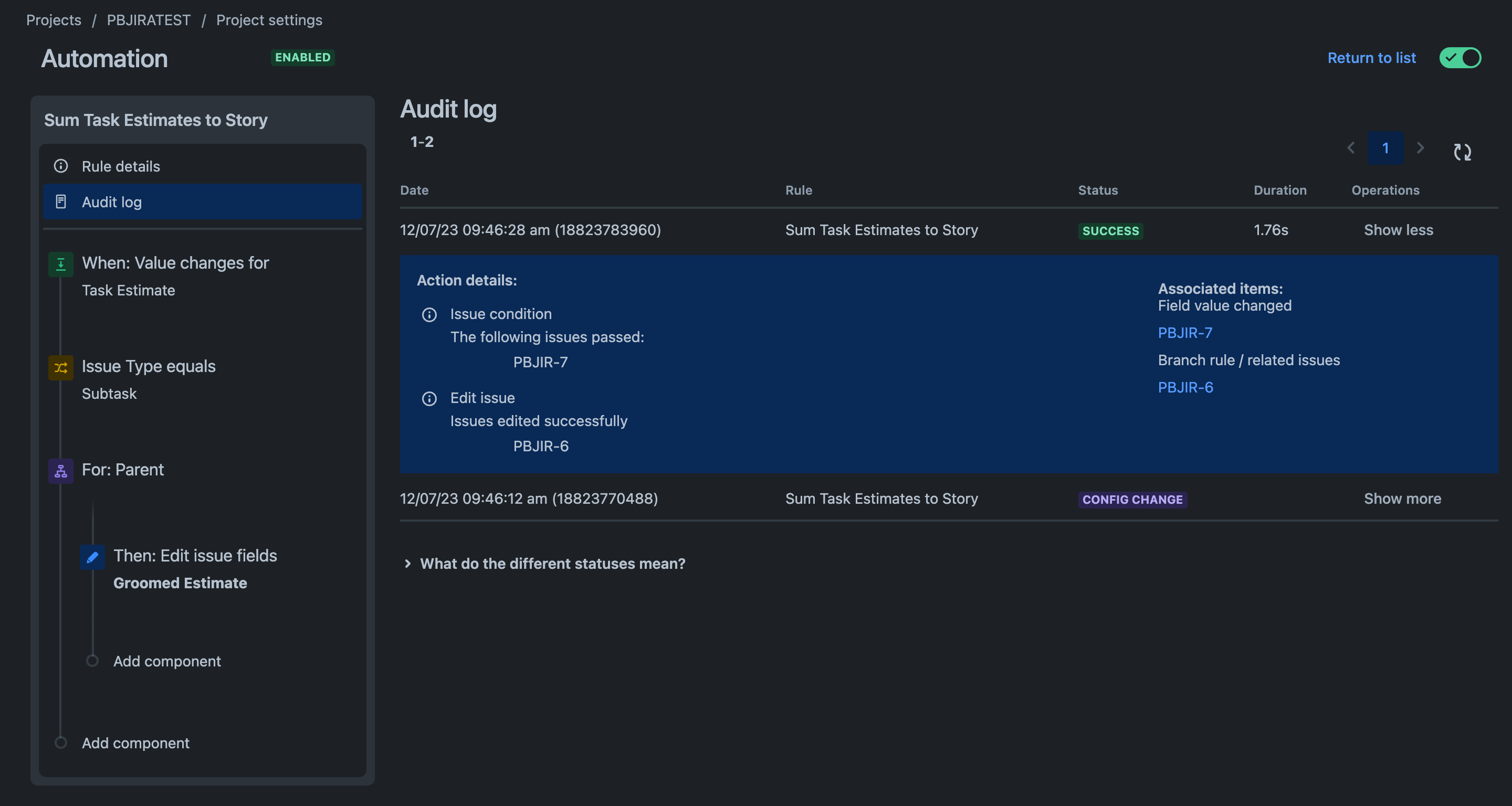The height and width of the screenshot is (806, 1512).
Task: Click bottom Add component text
Action: point(135,743)
